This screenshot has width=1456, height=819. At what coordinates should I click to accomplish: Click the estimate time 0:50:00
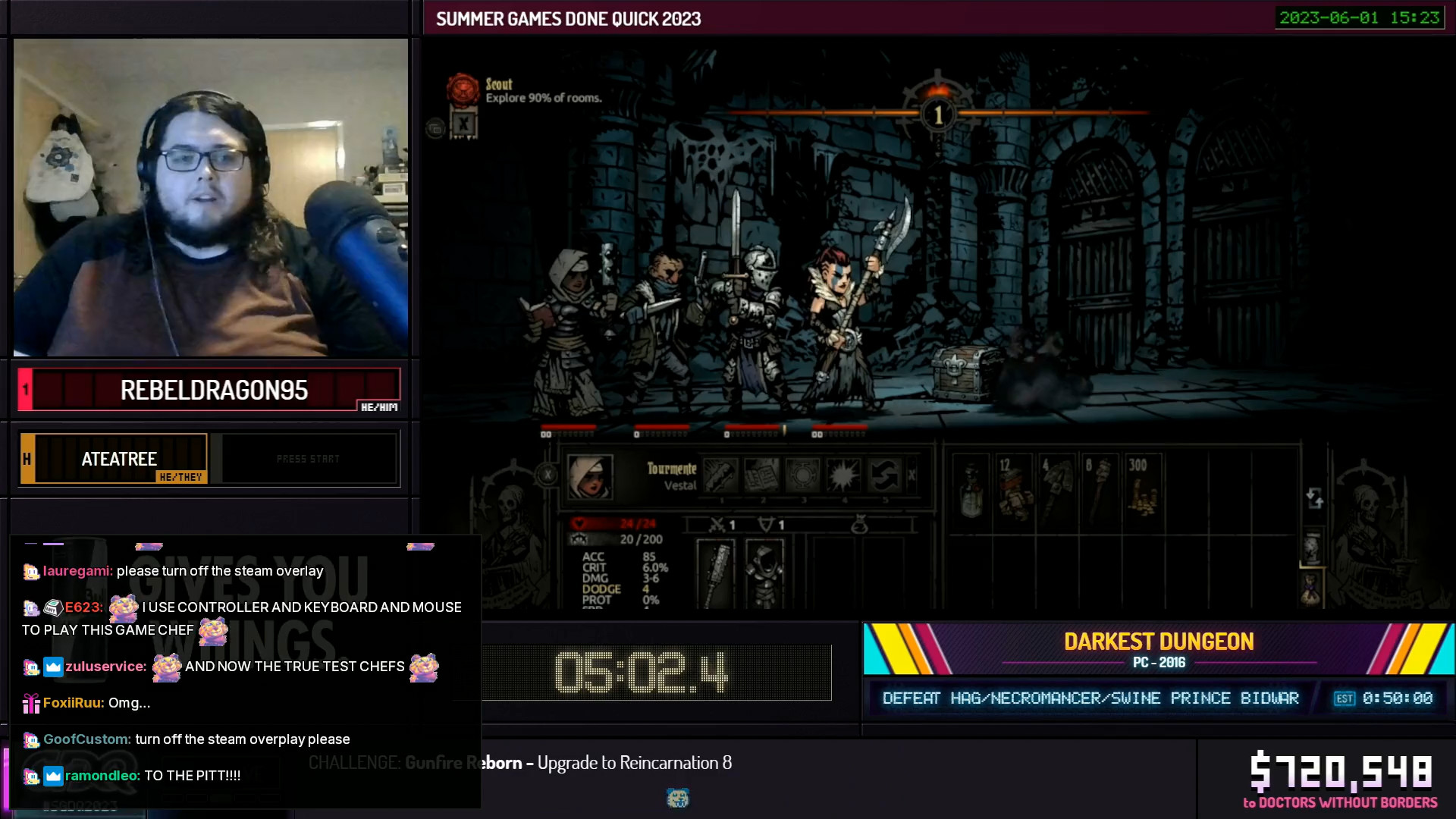[x=1398, y=698]
